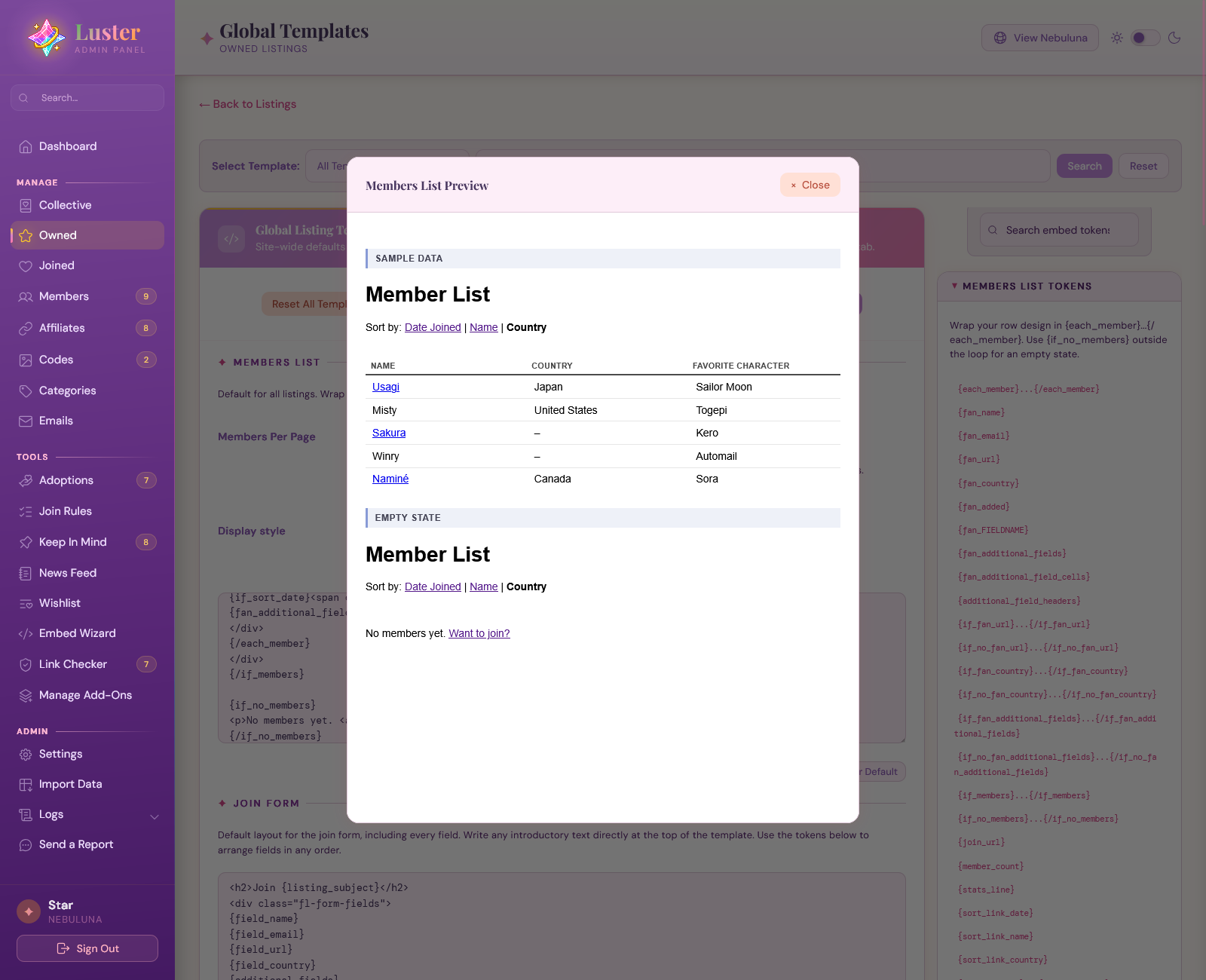
Task: Open Send a Report page
Action: pos(87,844)
